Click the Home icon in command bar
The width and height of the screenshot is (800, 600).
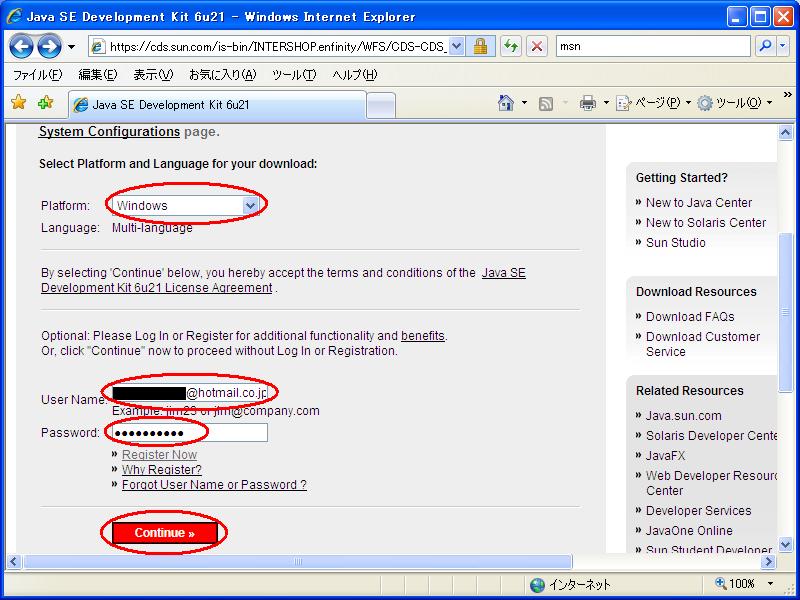pos(506,103)
